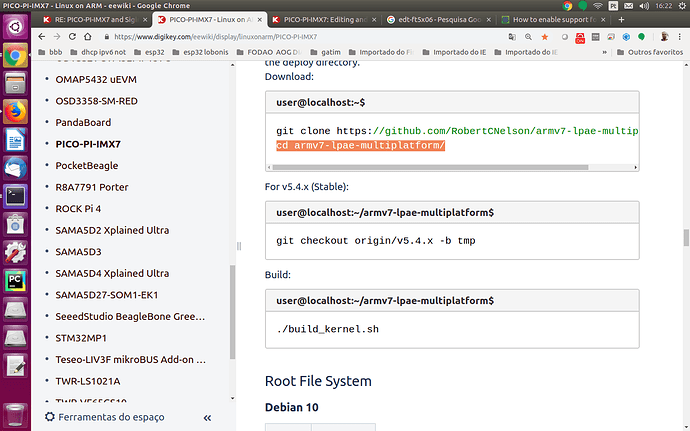
Task: Switch to 'edt-ft5x06 - Pesquisa Goo' tab
Action: [439, 20]
